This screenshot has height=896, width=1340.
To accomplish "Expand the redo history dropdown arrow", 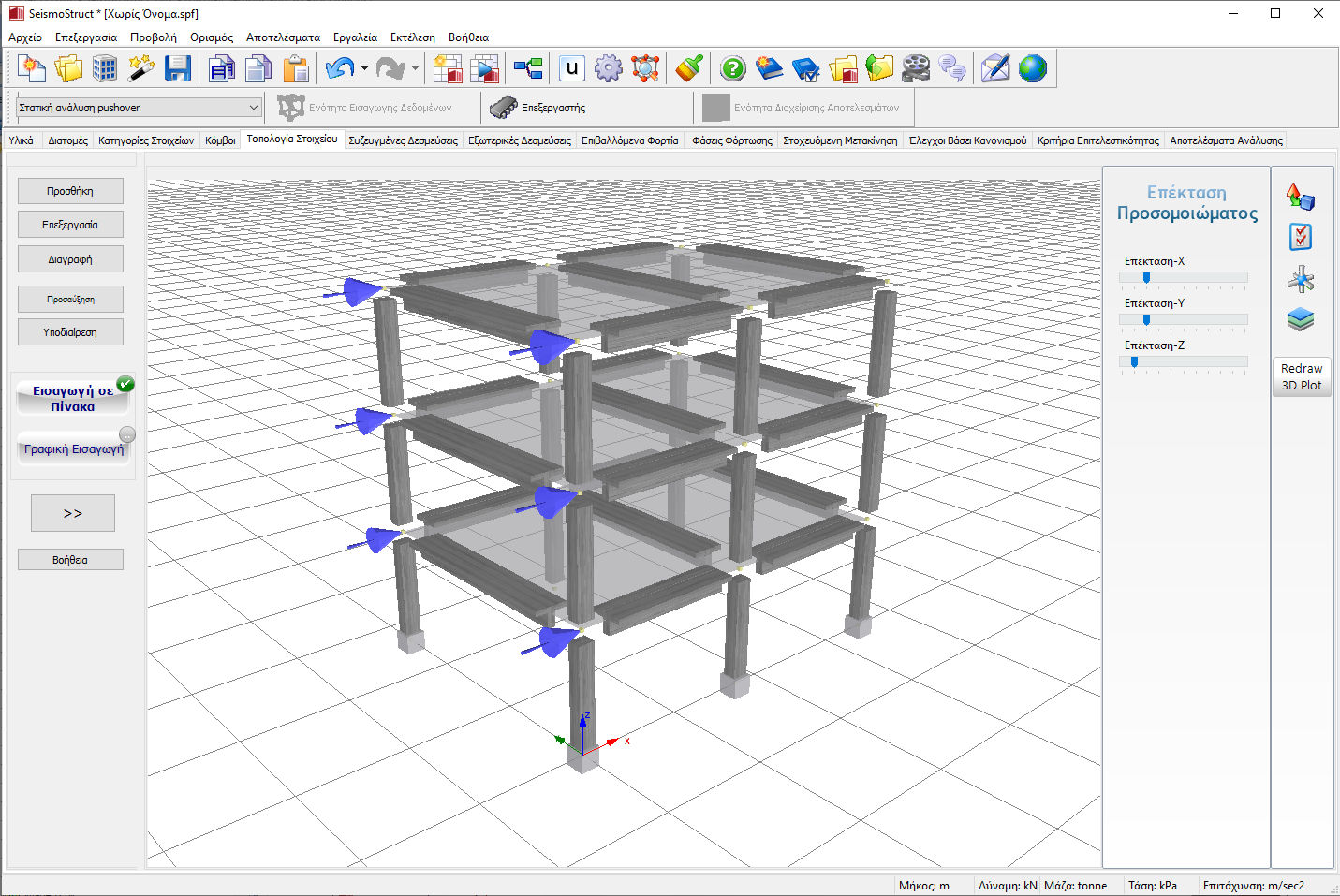I will 415,68.
